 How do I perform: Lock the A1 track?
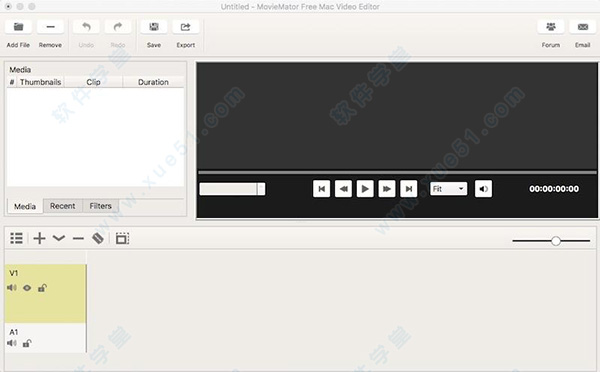point(26,343)
